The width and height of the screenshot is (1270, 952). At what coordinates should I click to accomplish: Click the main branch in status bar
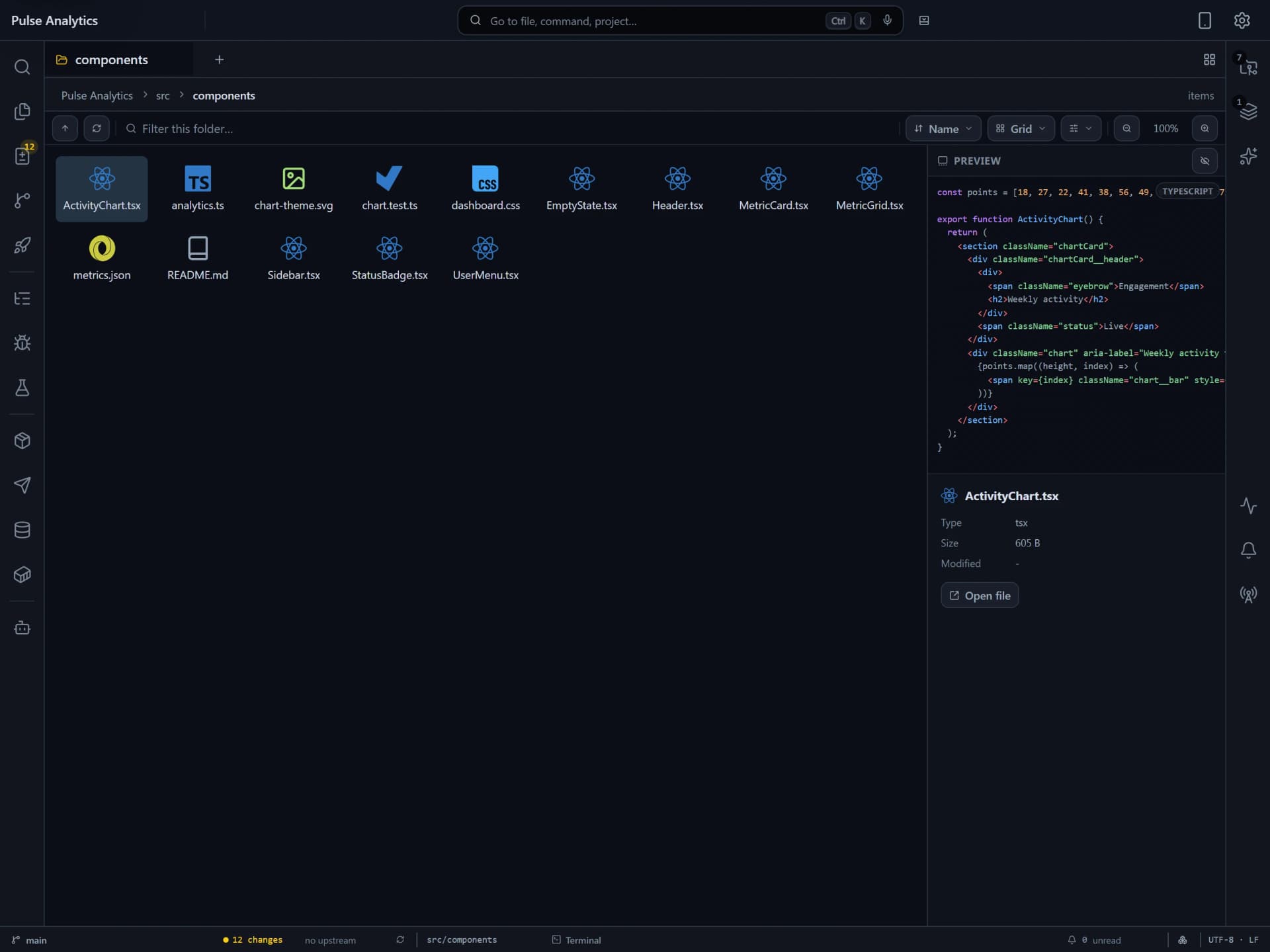(x=29, y=940)
